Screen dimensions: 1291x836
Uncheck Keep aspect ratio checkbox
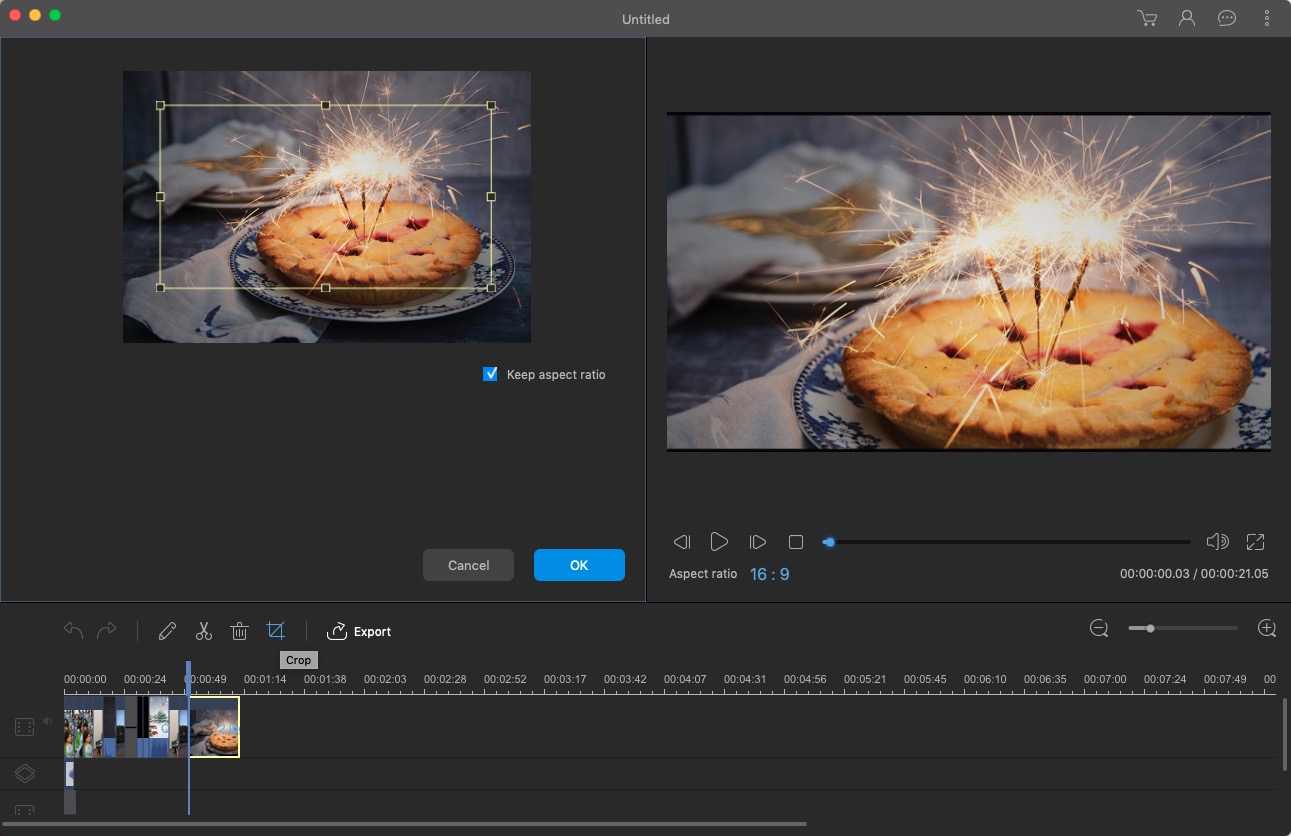490,374
